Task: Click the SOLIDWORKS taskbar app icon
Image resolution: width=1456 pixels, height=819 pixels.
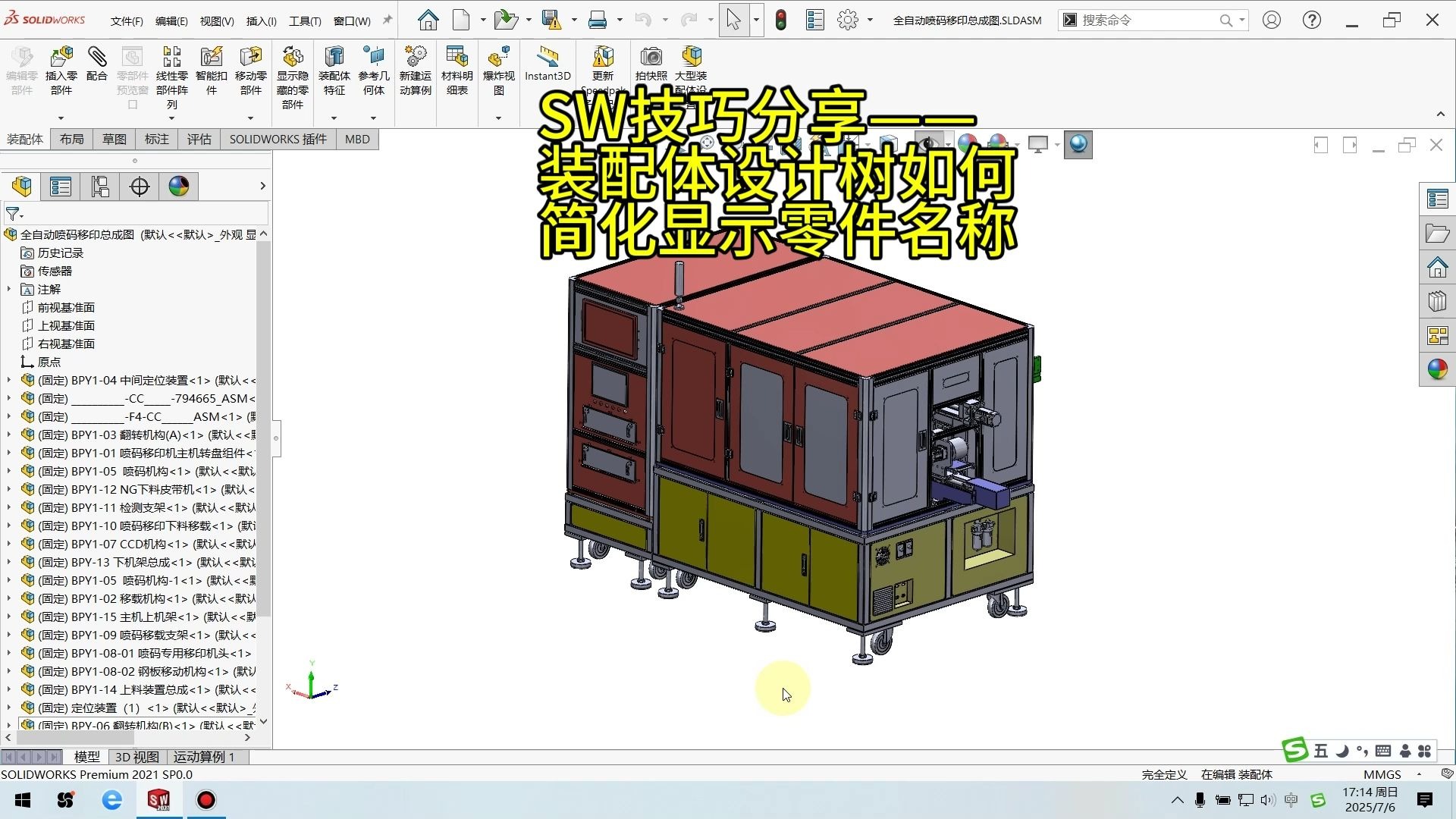Action: click(159, 800)
